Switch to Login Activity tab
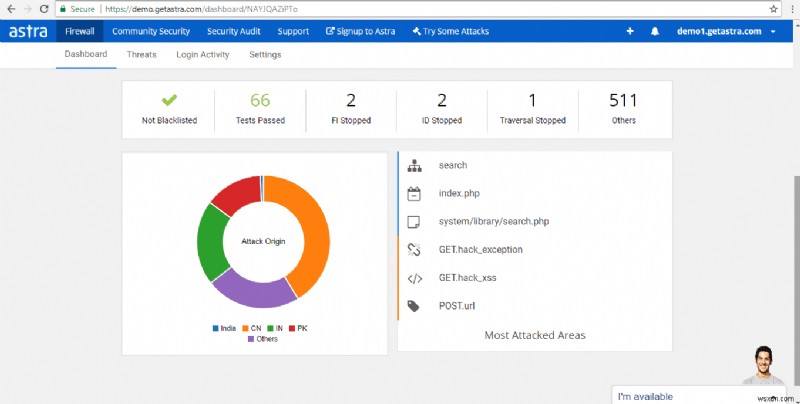The image size is (800, 404). (203, 54)
